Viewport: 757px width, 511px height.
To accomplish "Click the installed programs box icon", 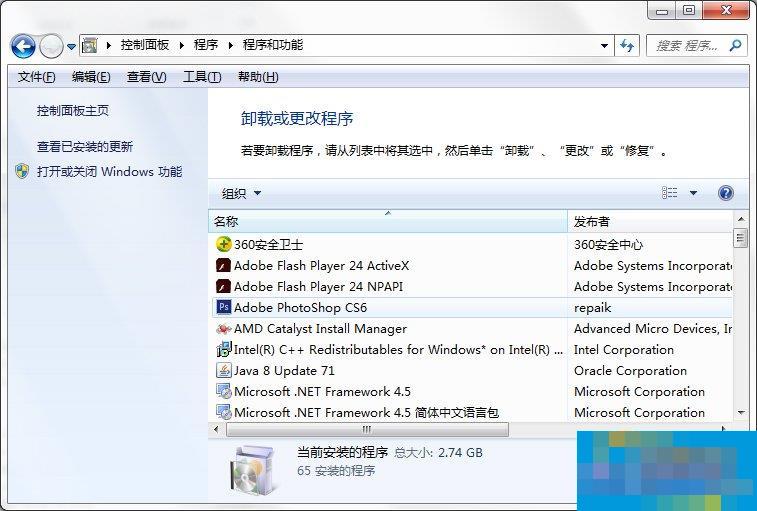I will [x=254, y=469].
